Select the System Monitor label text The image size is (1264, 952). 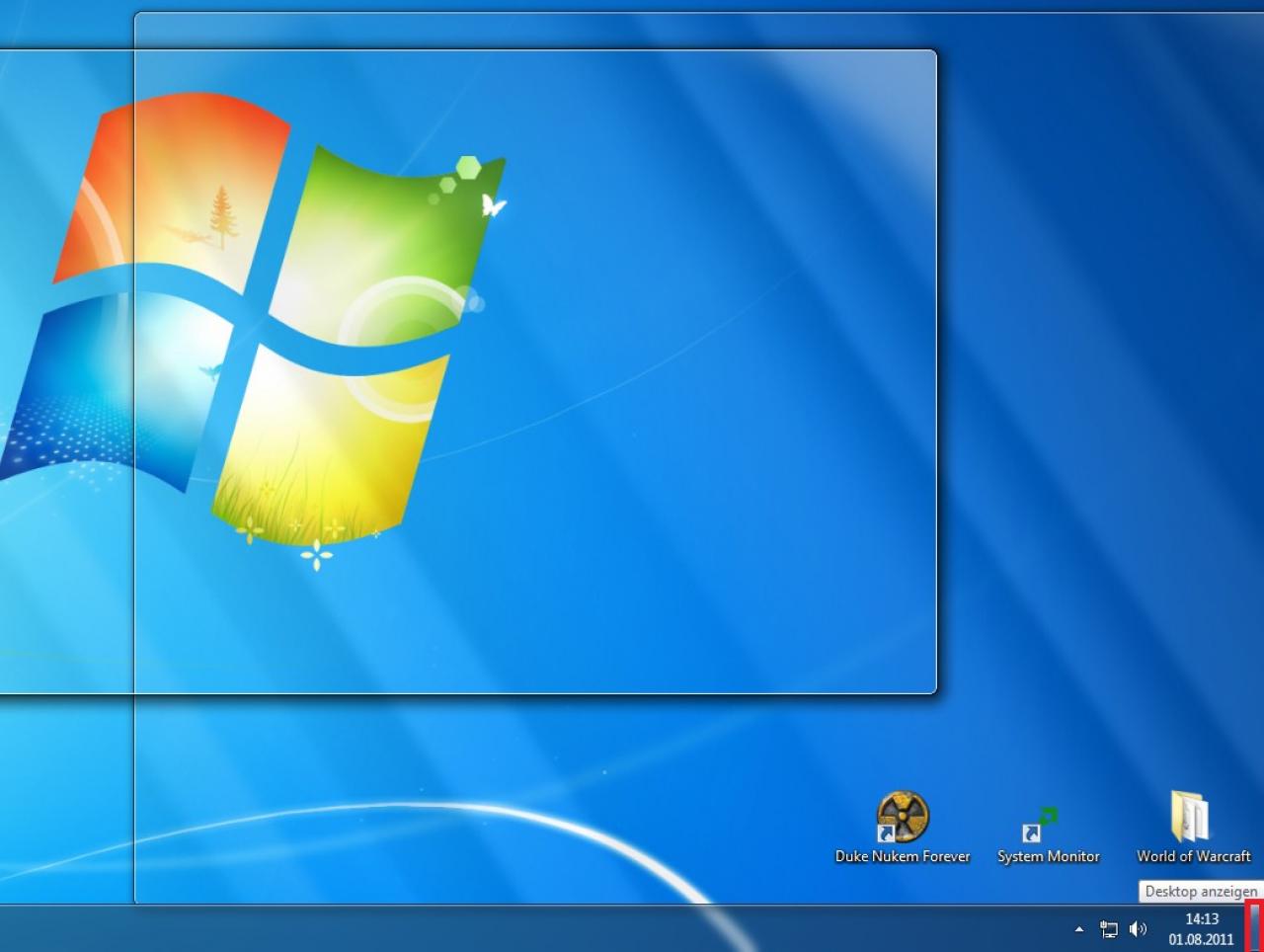(x=1048, y=856)
